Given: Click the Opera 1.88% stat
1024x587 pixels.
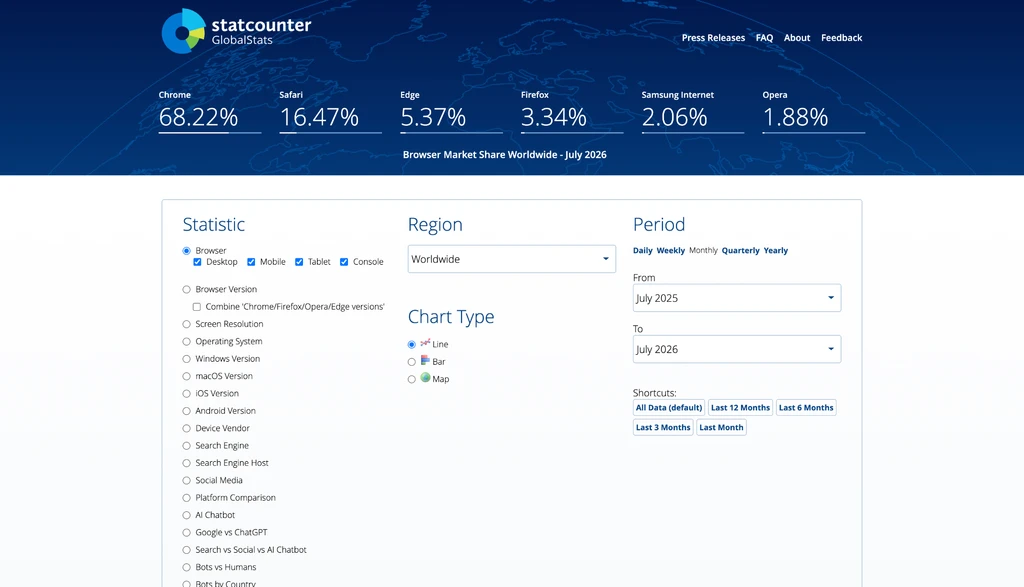Looking at the screenshot, I should [814, 111].
